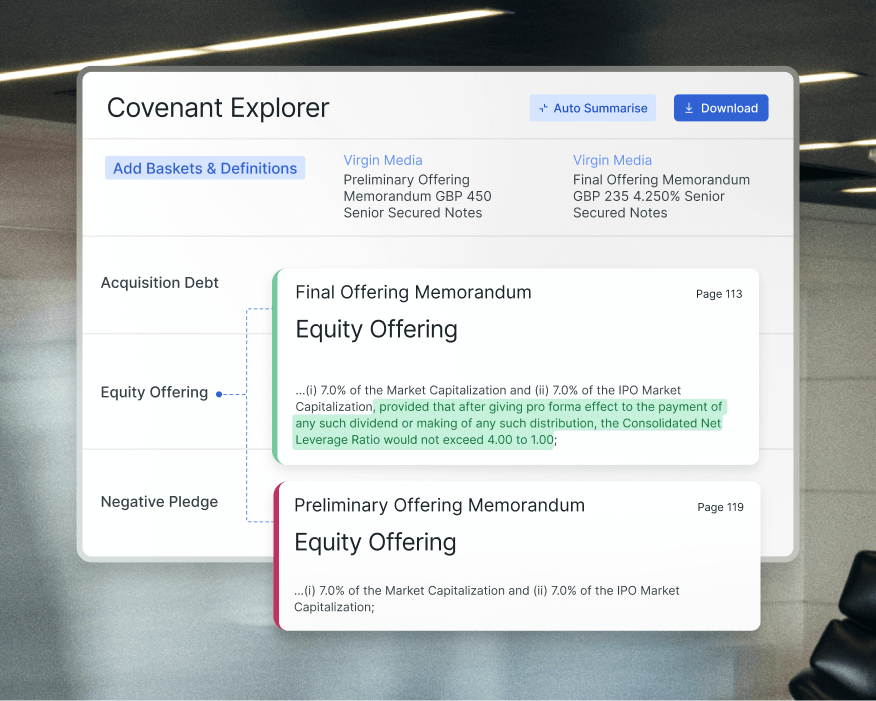The height and width of the screenshot is (701, 876).
Task: Click Page 113 on the Final Memorandum card
Action: 718,294
